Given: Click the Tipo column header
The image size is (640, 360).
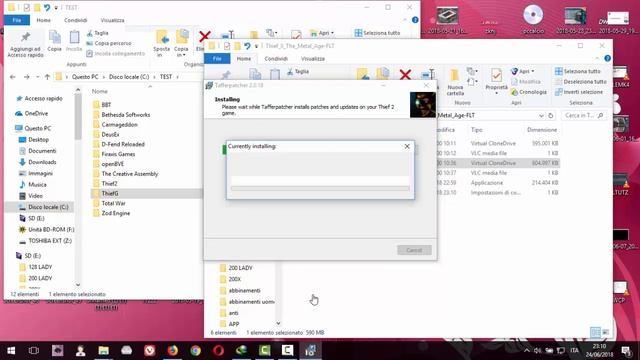Looking at the screenshot, I should 476,130.
